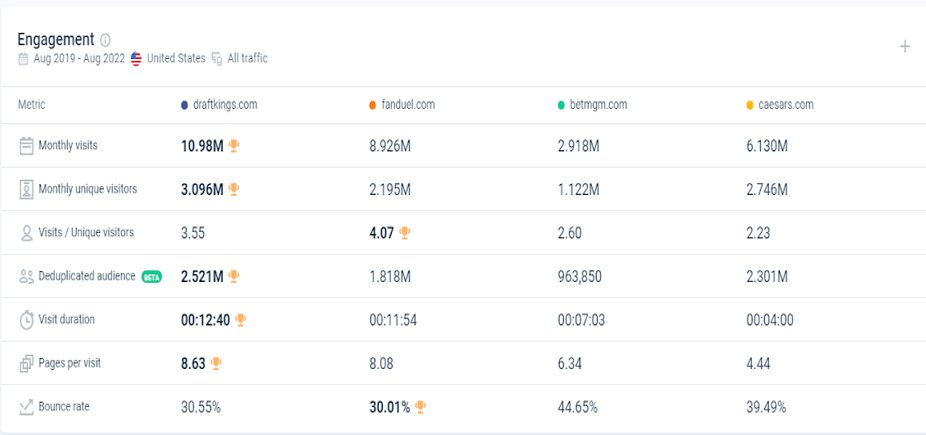The height and width of the screenshot is (435, 926).
Task: Click the trophy next to 4.07
Action: pyautogui.click(x=405, y=233)
